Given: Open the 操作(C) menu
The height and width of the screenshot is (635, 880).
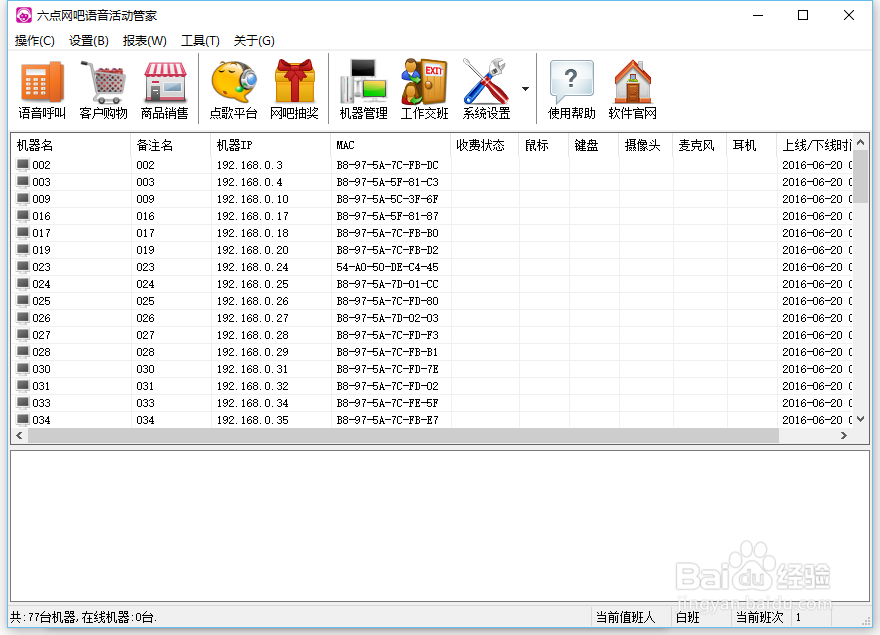Looking at the screenshot, I should [35, 40].
